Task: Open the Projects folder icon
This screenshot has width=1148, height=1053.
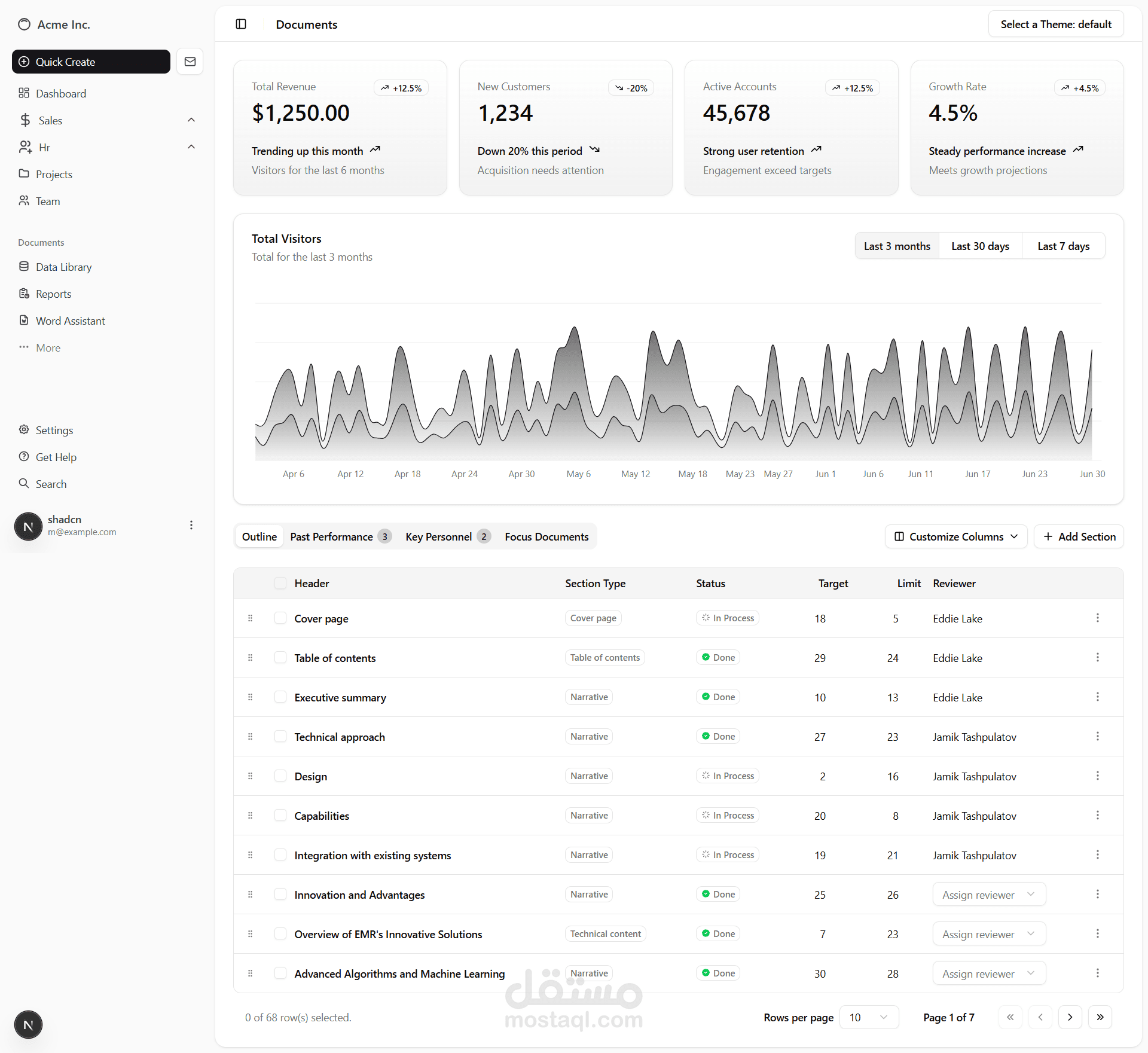Action: (x=25, y=174)
